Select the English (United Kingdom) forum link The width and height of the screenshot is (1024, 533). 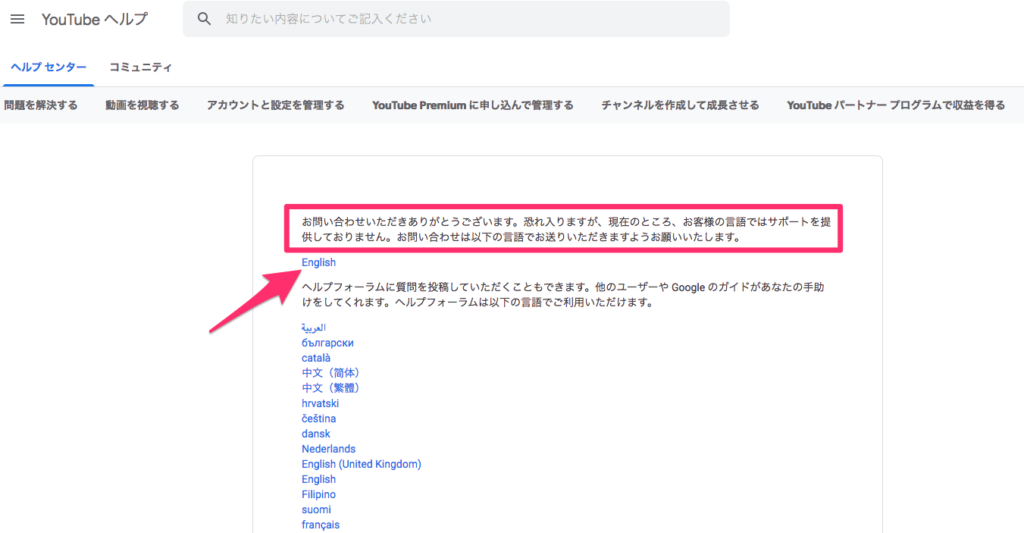[x=361, y=464]
